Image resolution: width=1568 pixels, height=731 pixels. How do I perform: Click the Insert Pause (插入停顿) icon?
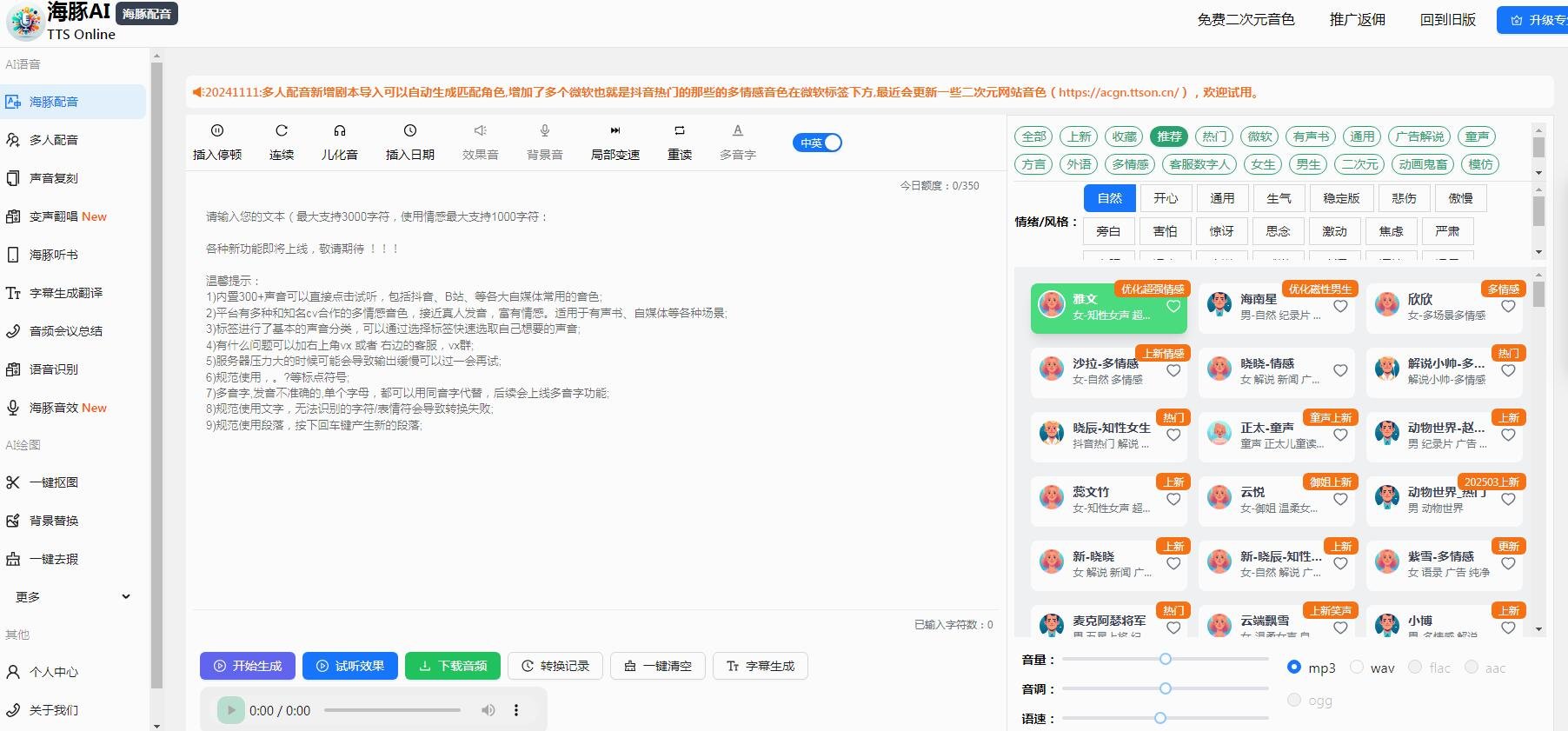point(217,131)
